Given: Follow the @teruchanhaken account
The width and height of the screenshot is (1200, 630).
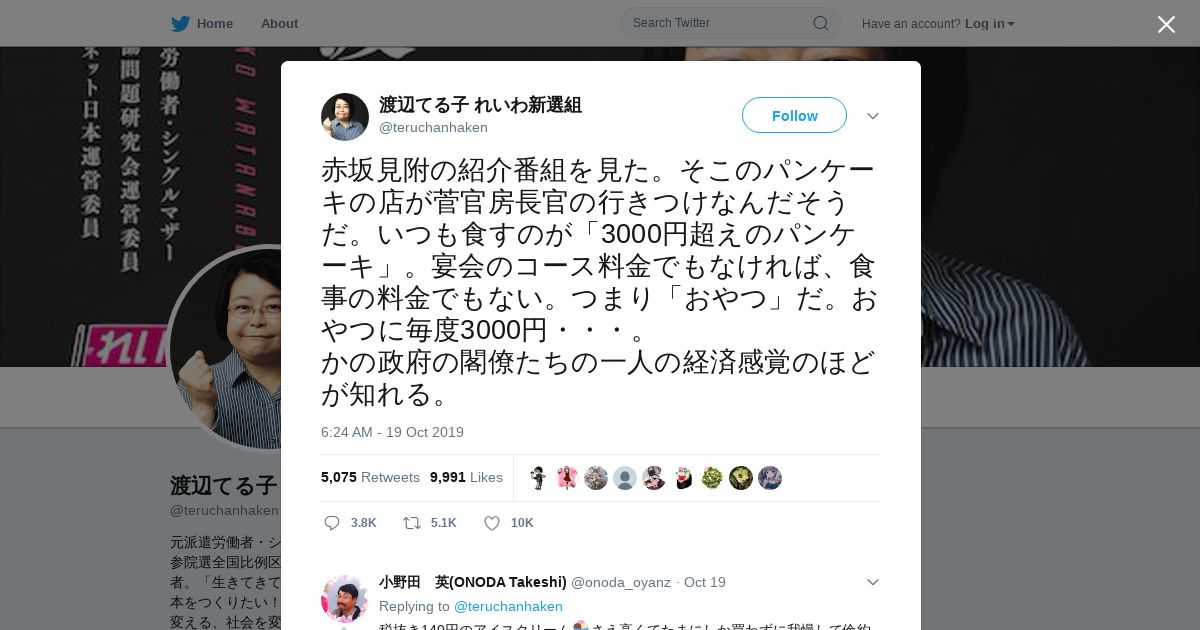Looking at the screenshot, I should click(794, 116).
